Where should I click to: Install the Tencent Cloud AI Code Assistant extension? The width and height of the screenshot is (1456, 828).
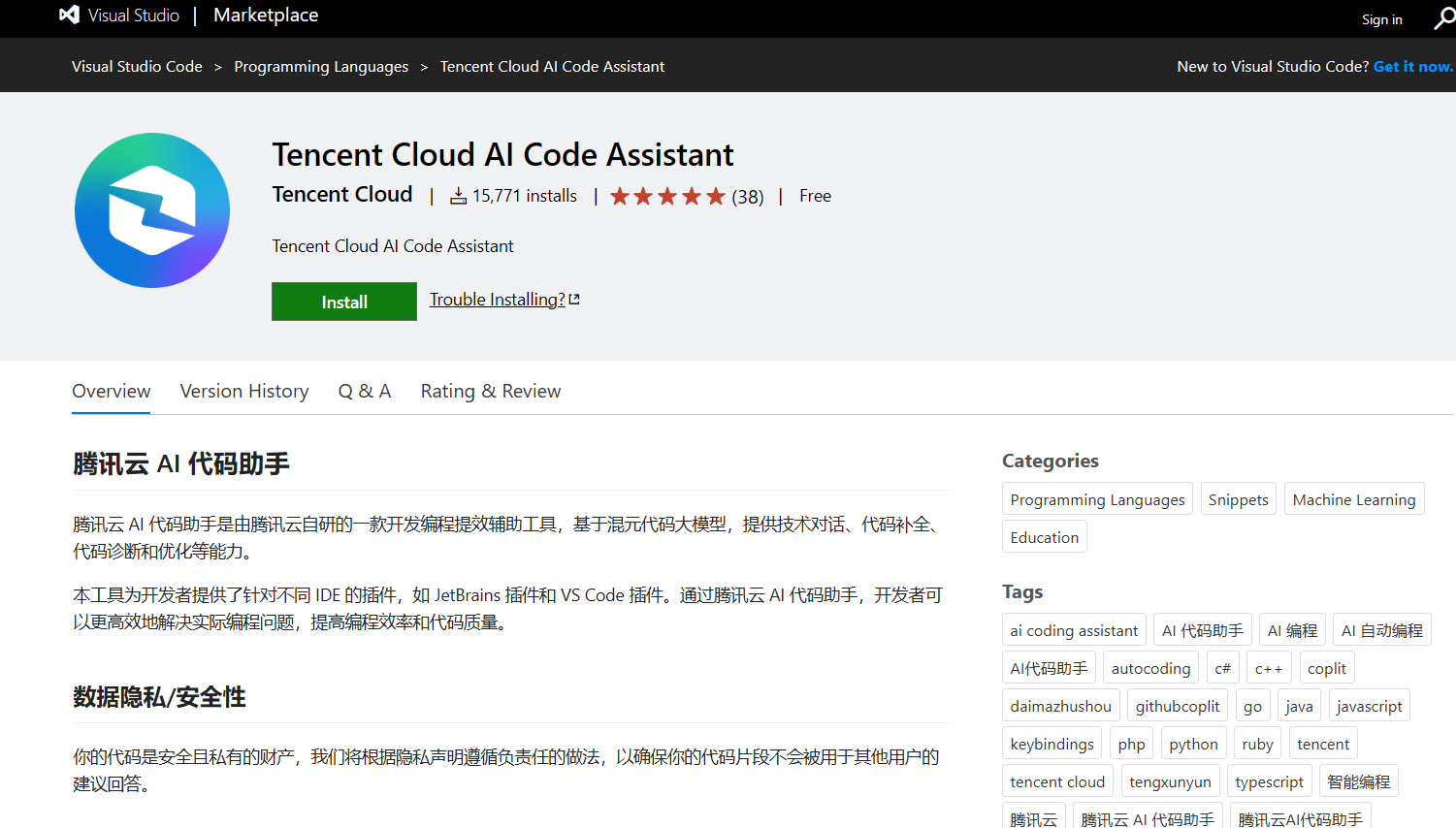pos(344,302)
